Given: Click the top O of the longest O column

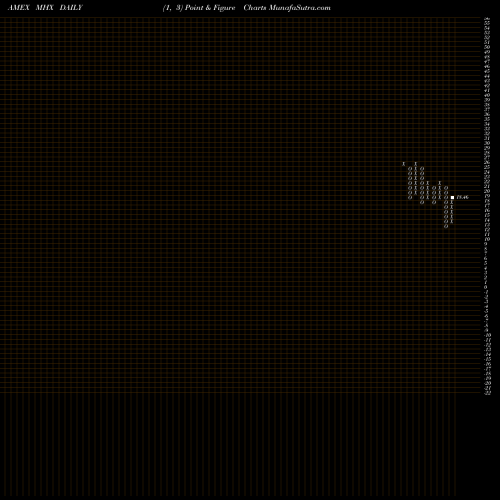Looking at the screenshot, I should coord(446,188).
